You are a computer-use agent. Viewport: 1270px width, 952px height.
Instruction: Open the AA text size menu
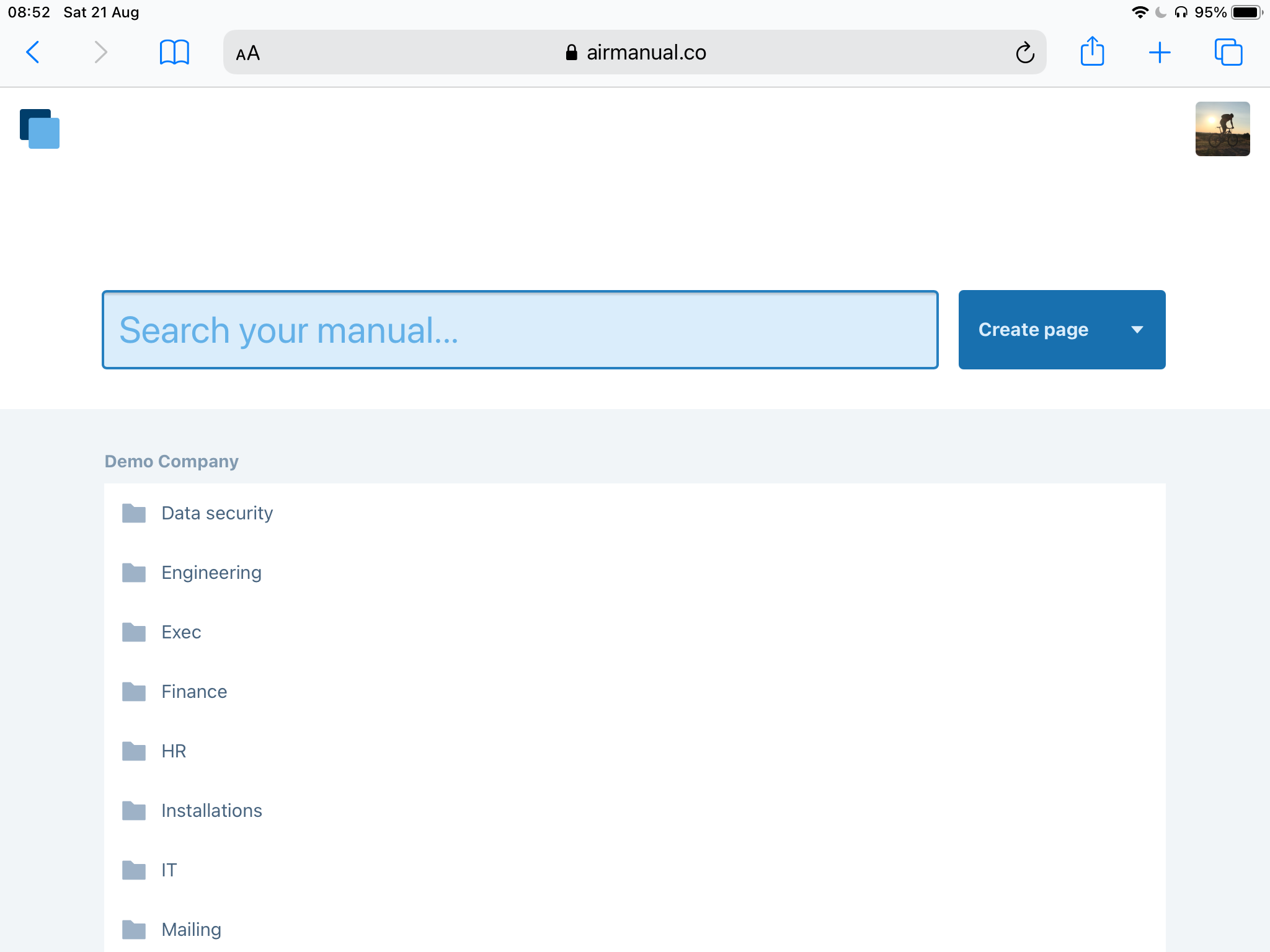[247, 53]
